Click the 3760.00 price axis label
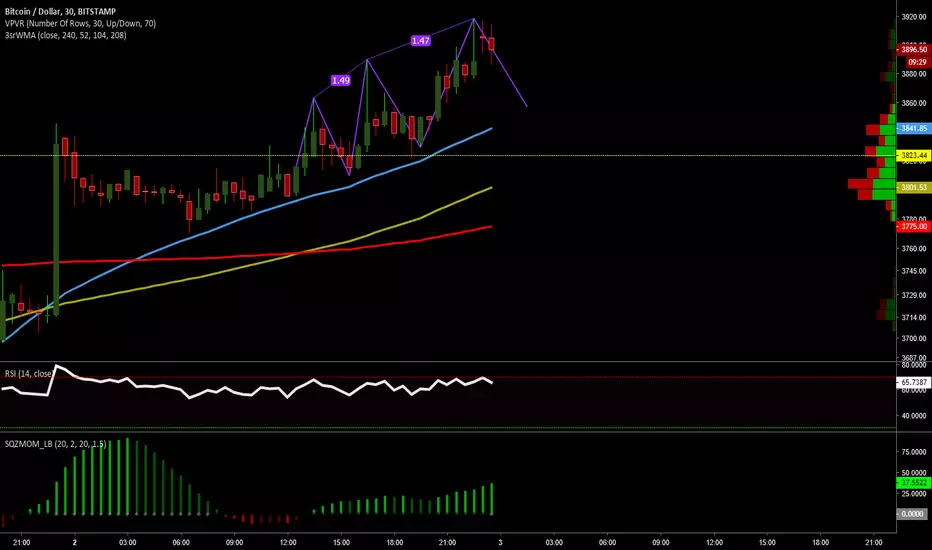The width and height of the screenshot is (932, 550). 914,248
